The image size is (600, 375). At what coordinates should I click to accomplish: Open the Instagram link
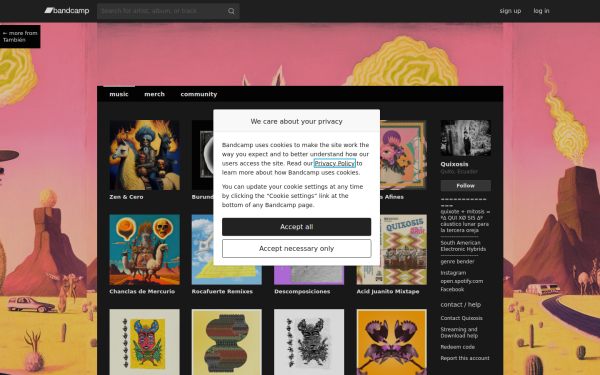tap(453, 273)
